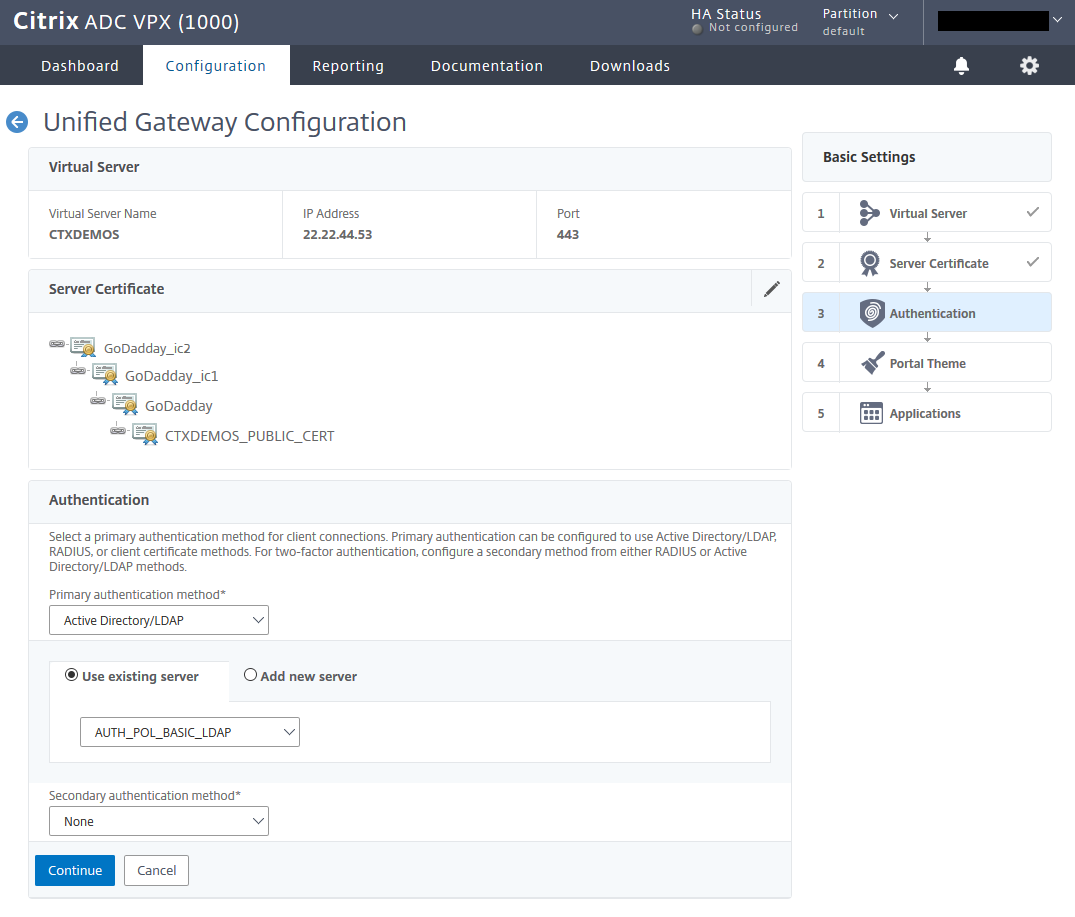The width and height of the screenshot is (1075, 917).
Task: Go to step 3 Authentication
Action: [927, 313]
